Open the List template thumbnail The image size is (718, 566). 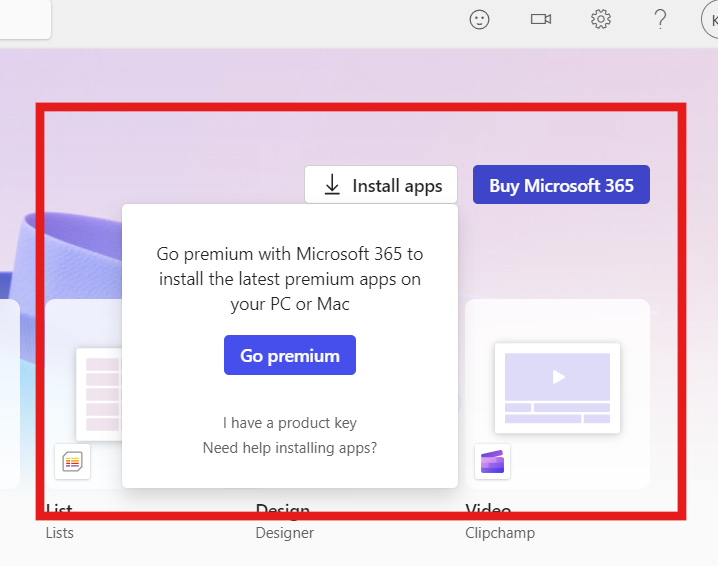99,394
